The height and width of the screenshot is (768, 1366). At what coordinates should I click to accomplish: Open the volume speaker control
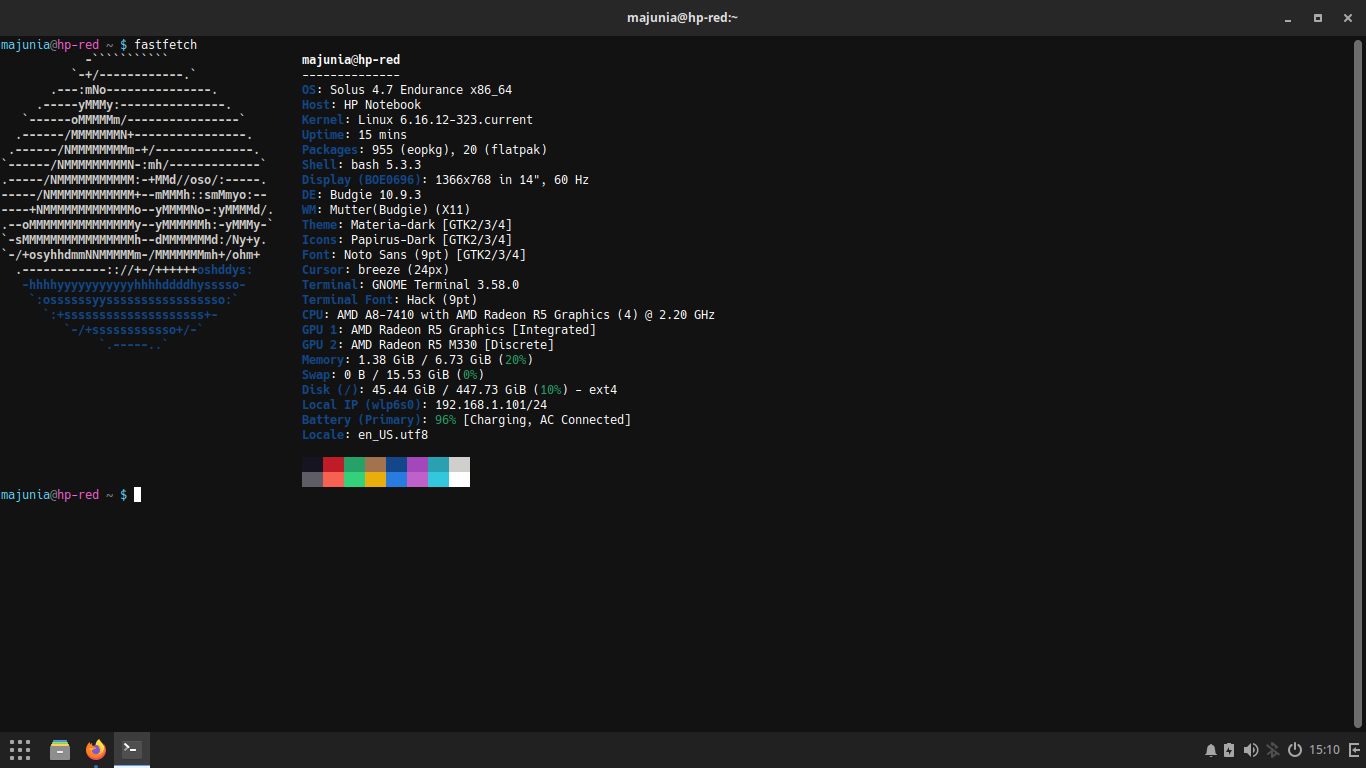tap(1250, 750)
